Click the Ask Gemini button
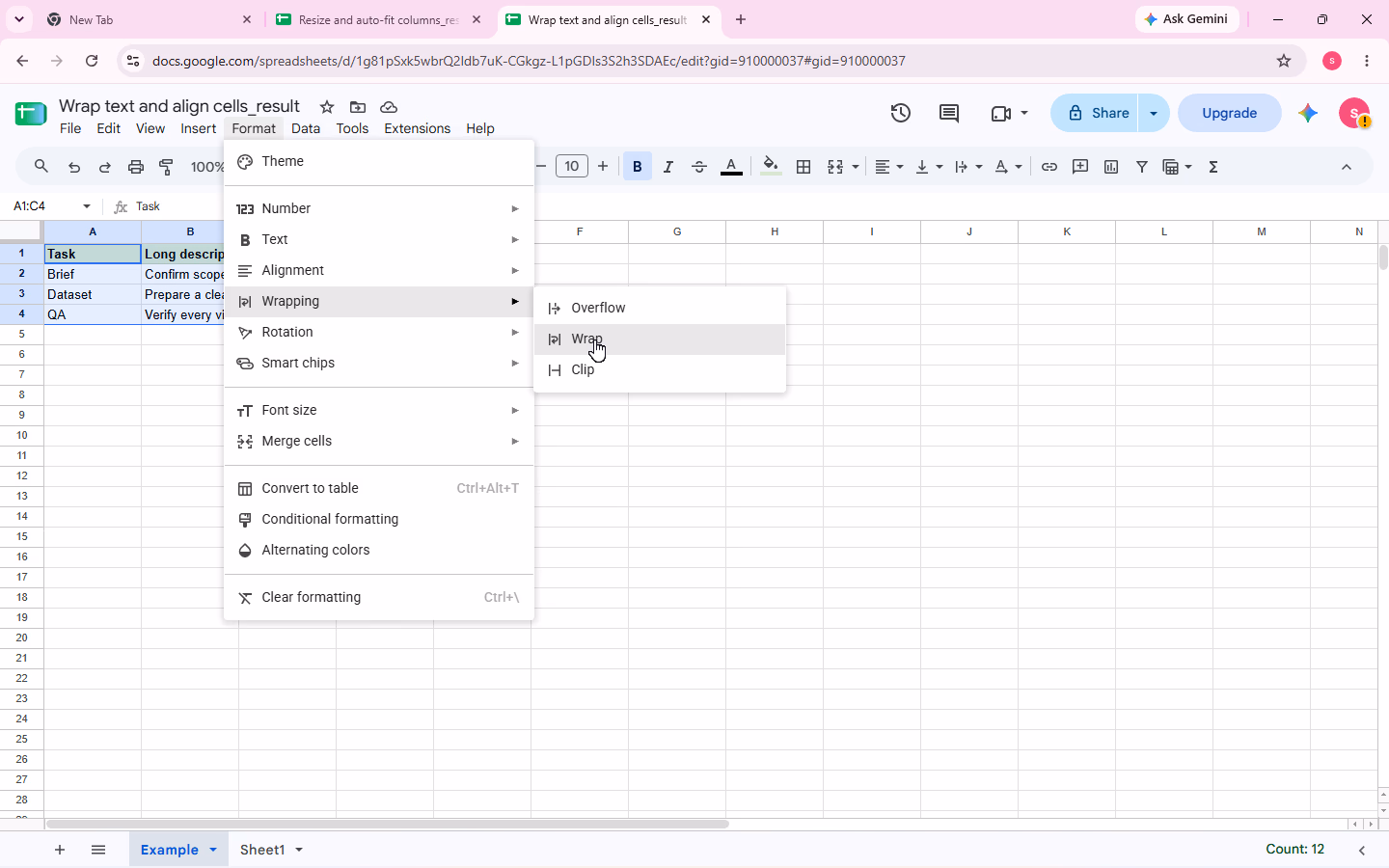The image size is (1389, 868). [1186, 19]
